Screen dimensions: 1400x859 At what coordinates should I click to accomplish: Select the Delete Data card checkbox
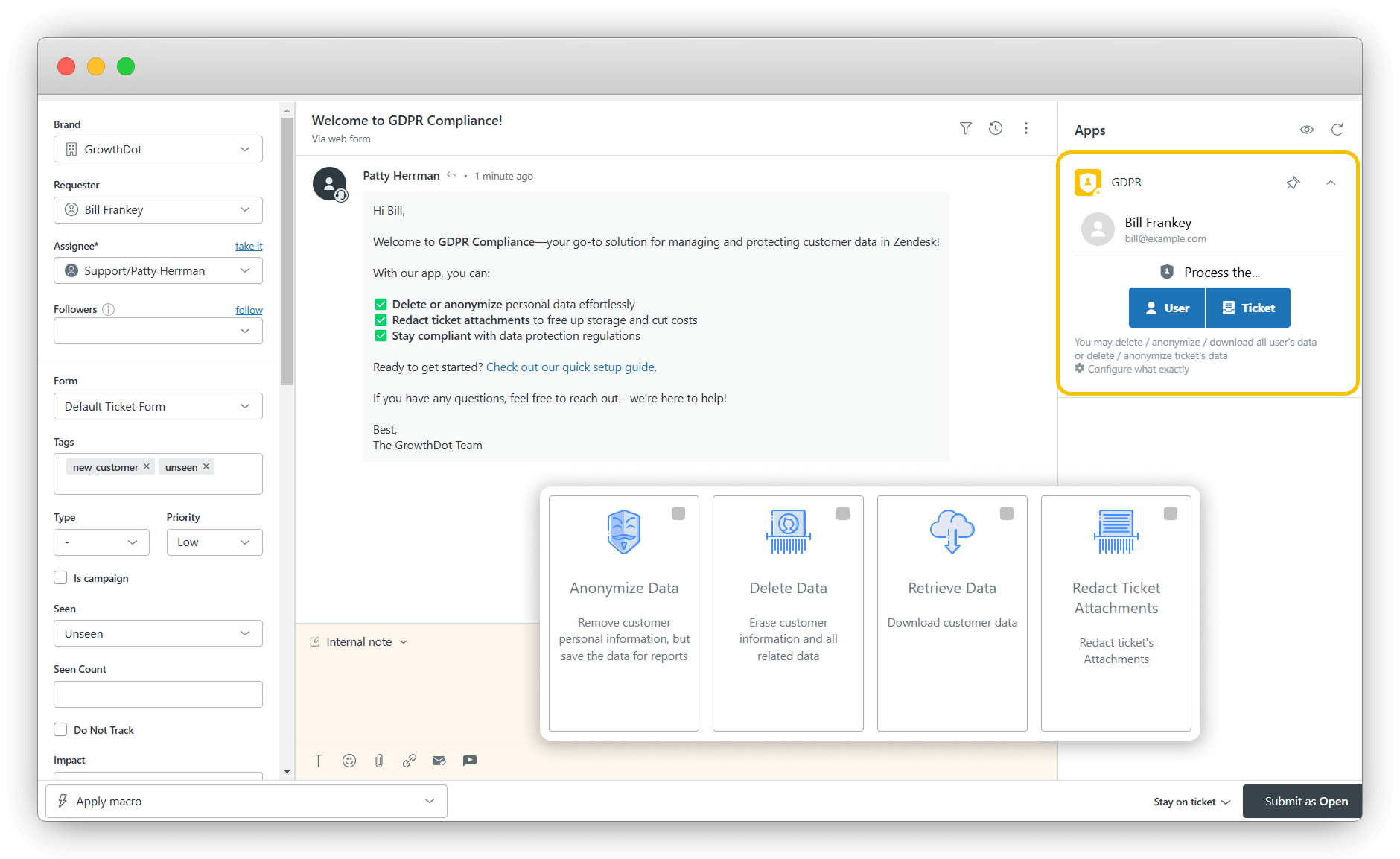[843, 513]
